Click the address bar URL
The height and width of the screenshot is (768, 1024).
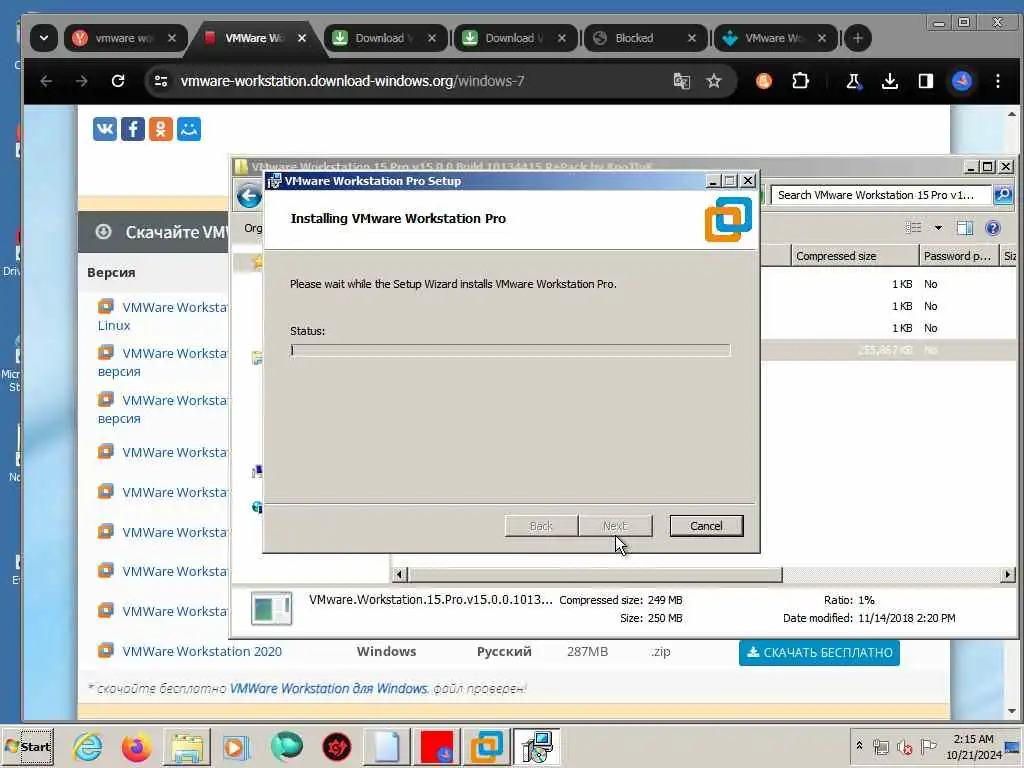click(353, 81)
